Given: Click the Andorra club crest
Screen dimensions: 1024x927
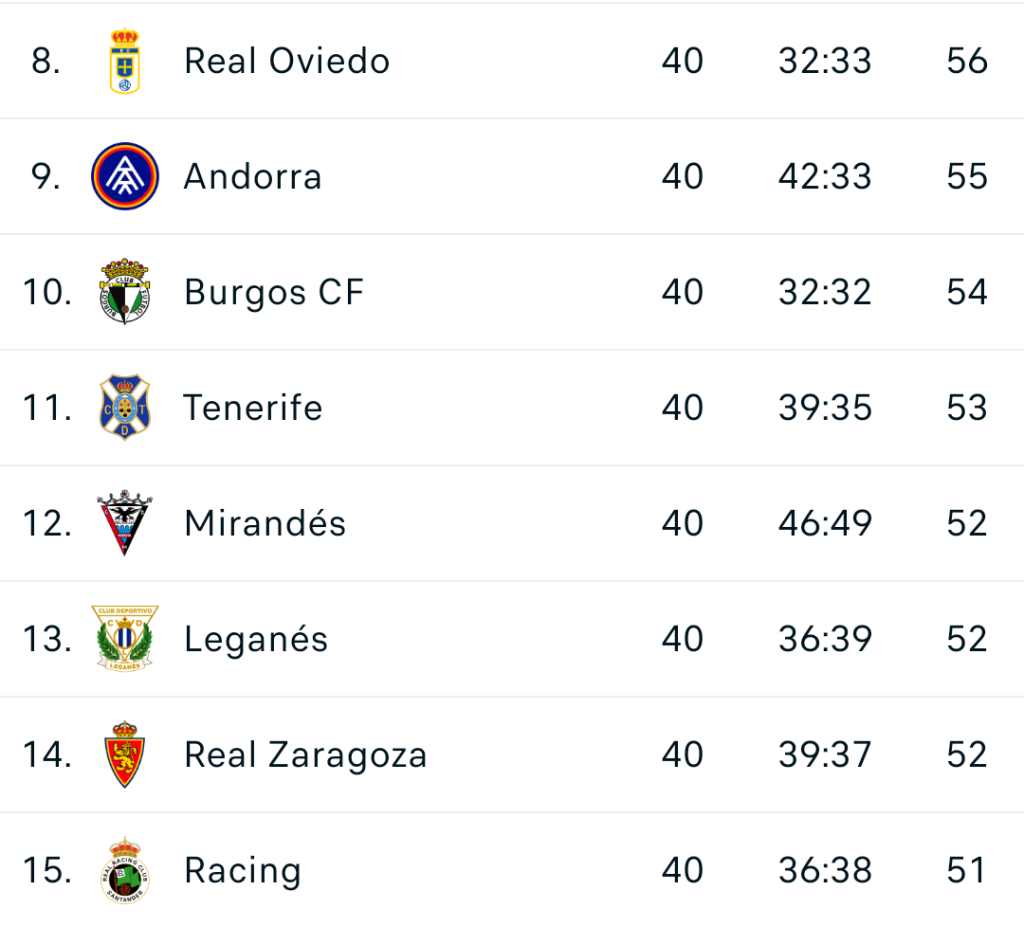Looking at the screenshot, I should point(125,177).
